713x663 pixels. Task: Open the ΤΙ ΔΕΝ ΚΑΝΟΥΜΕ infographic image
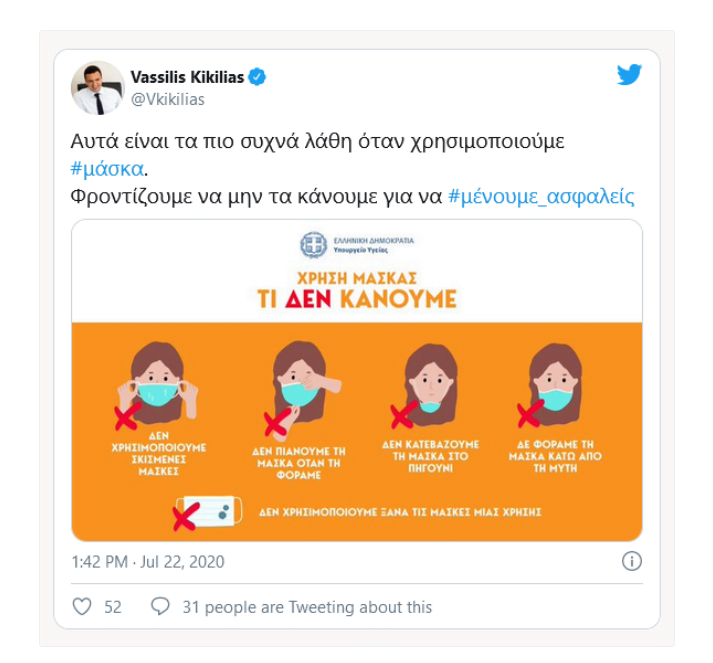click(x=357, y=380)
